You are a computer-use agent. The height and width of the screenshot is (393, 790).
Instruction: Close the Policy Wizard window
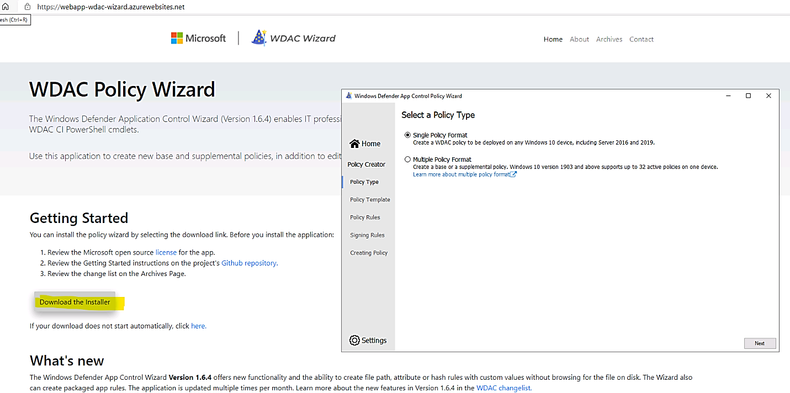click(x=768, y=96)
